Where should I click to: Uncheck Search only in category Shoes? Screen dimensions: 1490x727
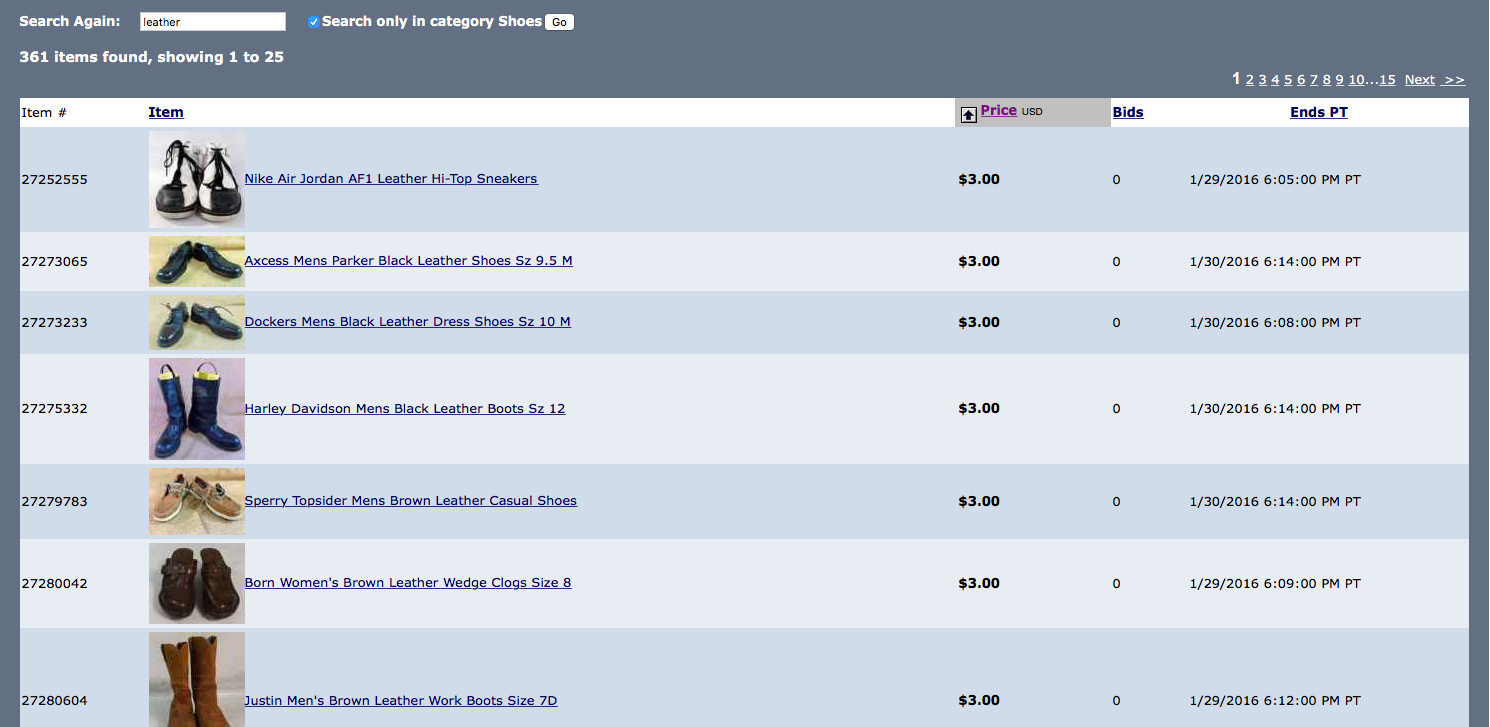coord(314,22)
